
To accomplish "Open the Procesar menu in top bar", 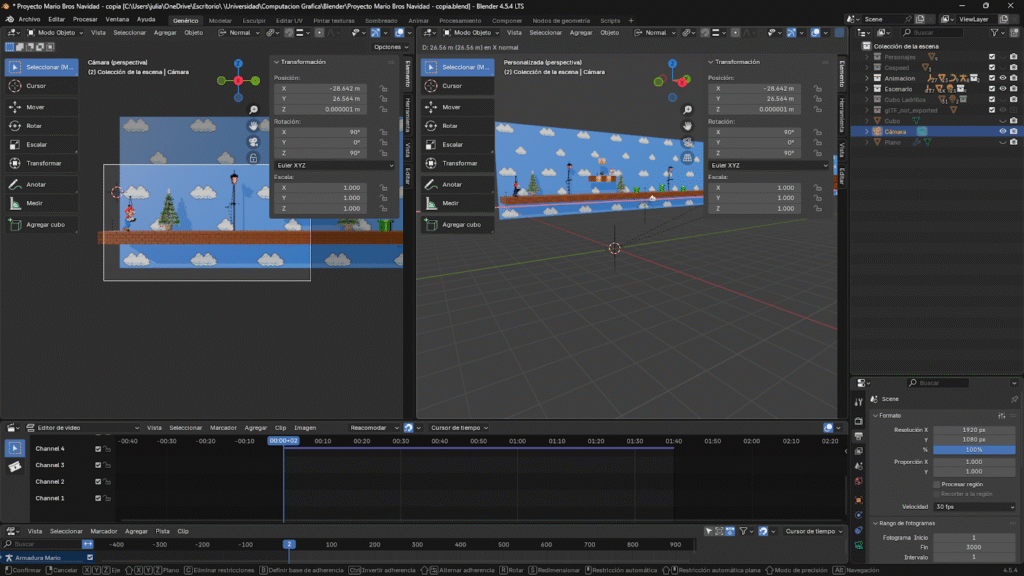I will tap(85, 19).
